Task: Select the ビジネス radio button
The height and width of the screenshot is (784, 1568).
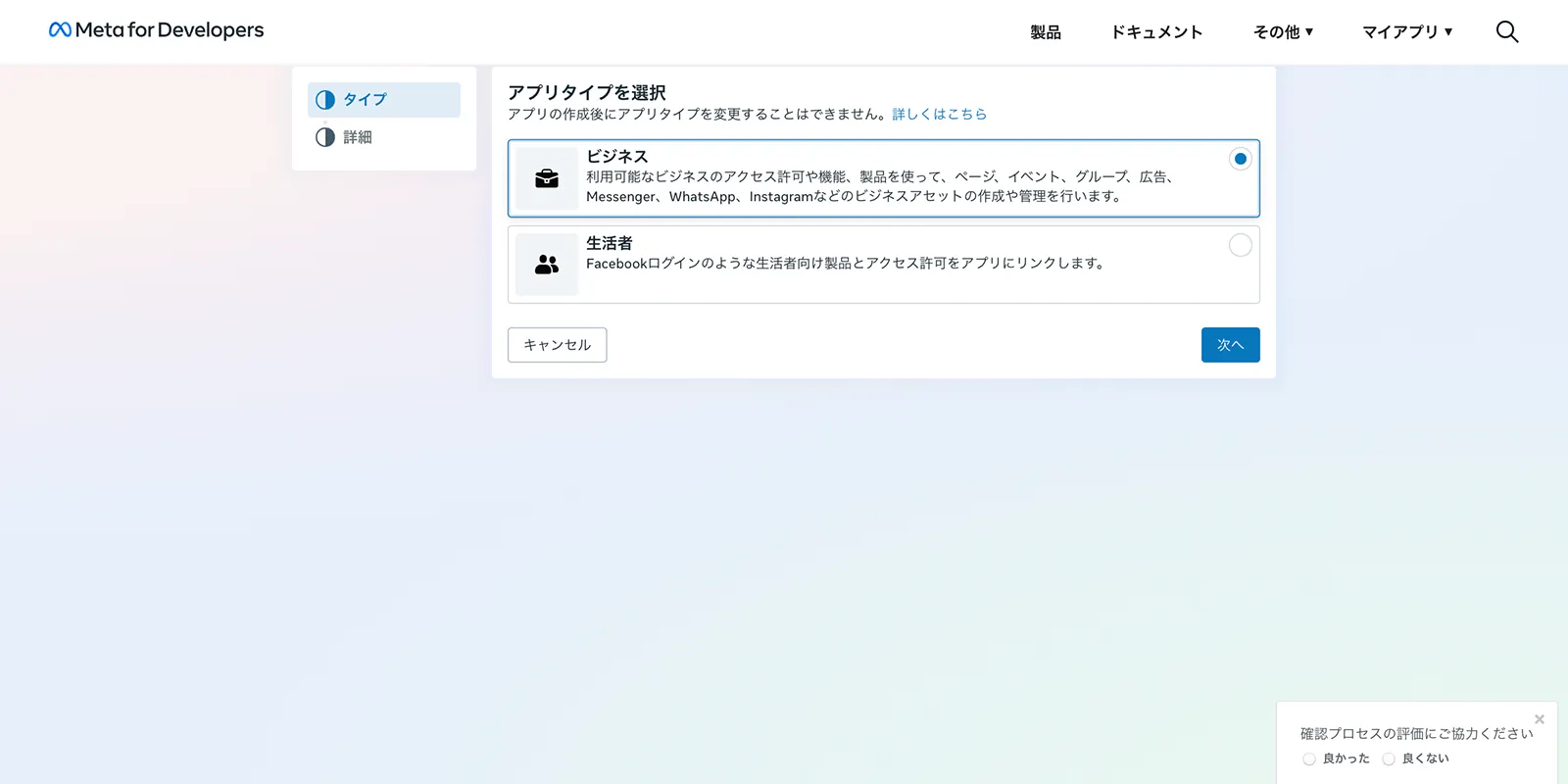Action: [1241, 159]
